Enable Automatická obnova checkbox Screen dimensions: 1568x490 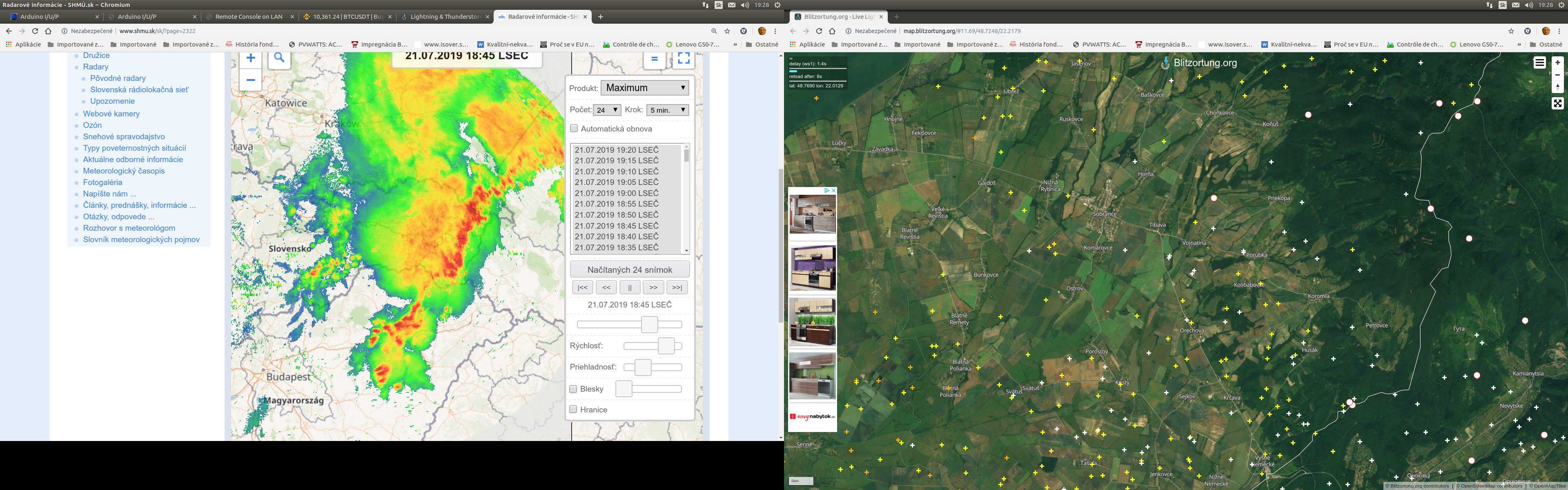coord(574,129)
